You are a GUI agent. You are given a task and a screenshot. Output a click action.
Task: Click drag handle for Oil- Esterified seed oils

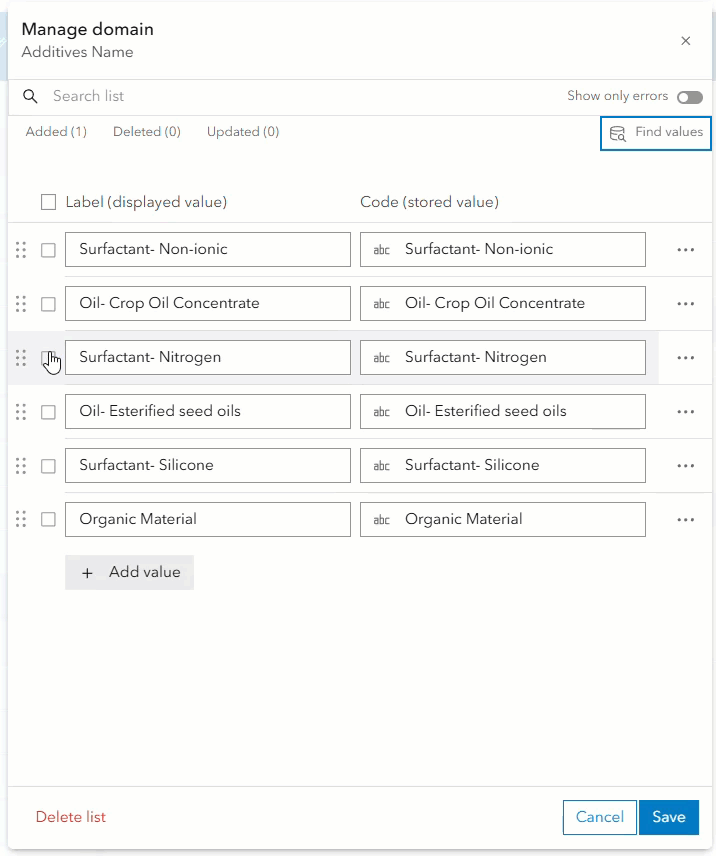tap(21, 412)
